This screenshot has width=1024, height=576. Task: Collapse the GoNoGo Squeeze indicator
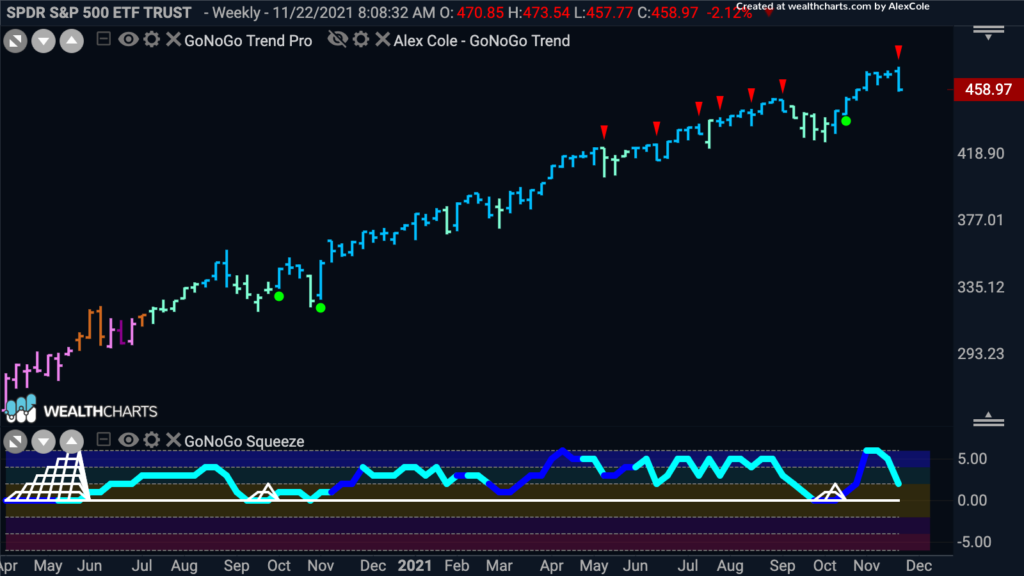coord(103,440)
